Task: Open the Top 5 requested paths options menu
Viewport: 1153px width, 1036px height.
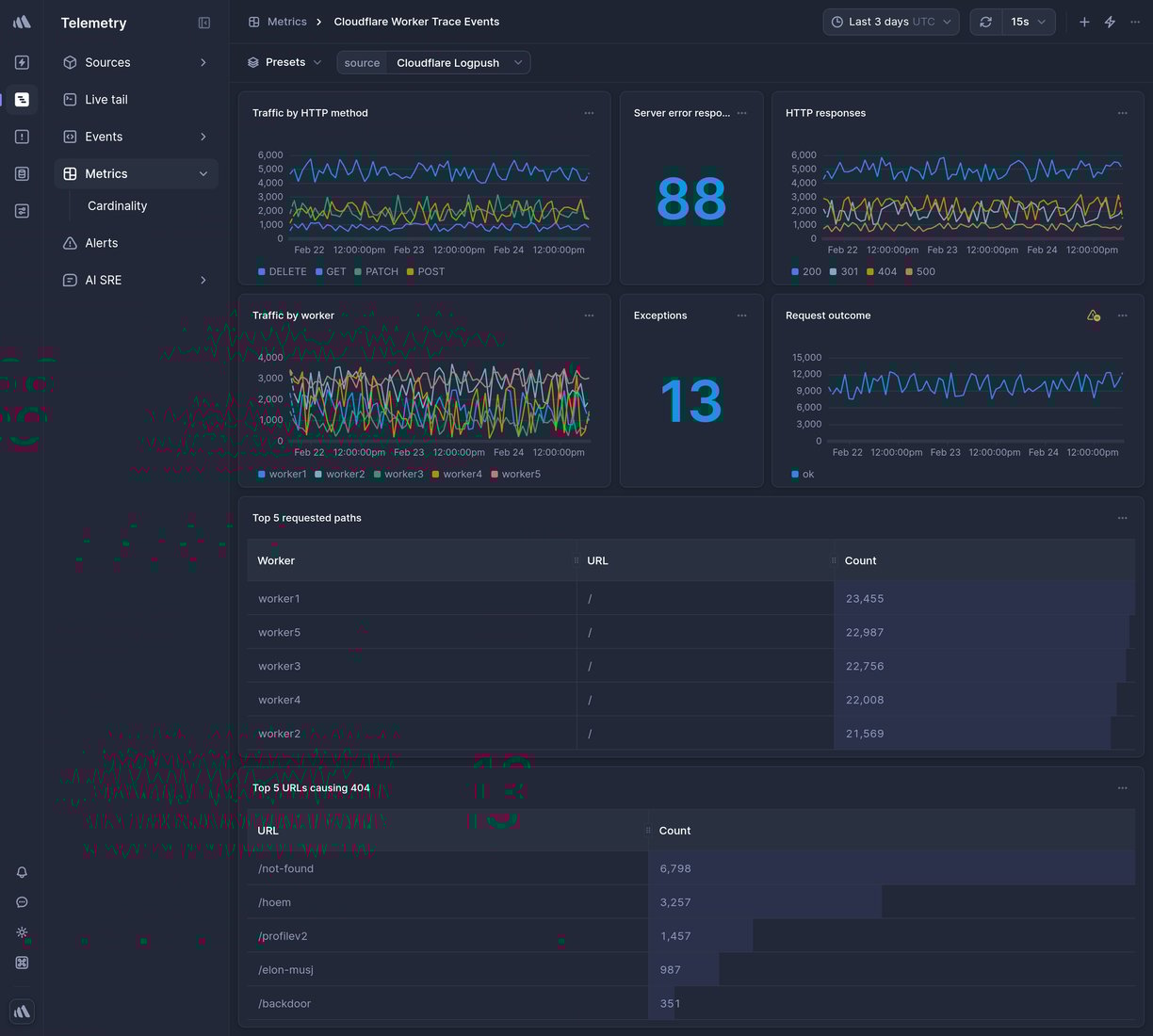Action: (x=1122, y=517)
